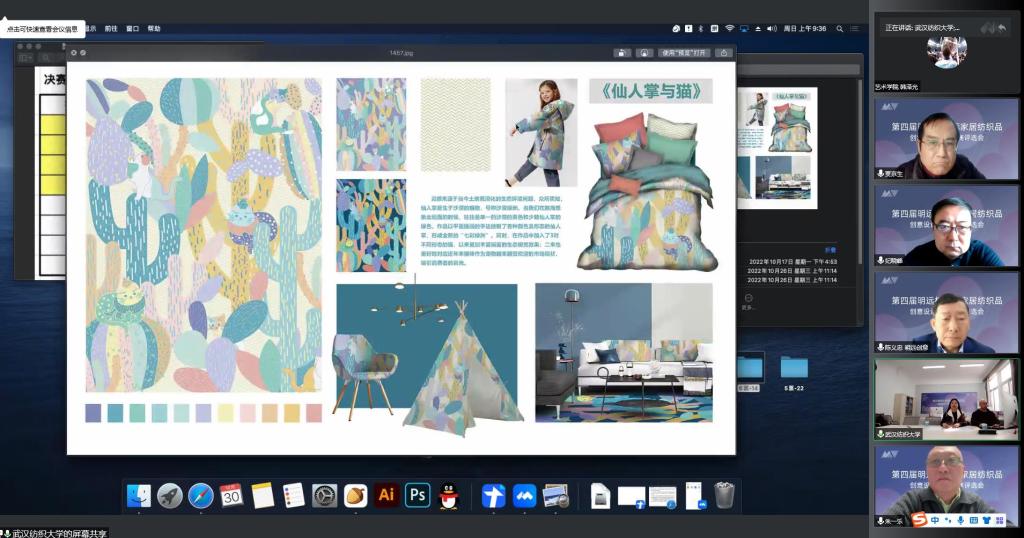Toggle Sogou input 中 language mode
Screen dimensions: 1024x538
click(935, 520)
